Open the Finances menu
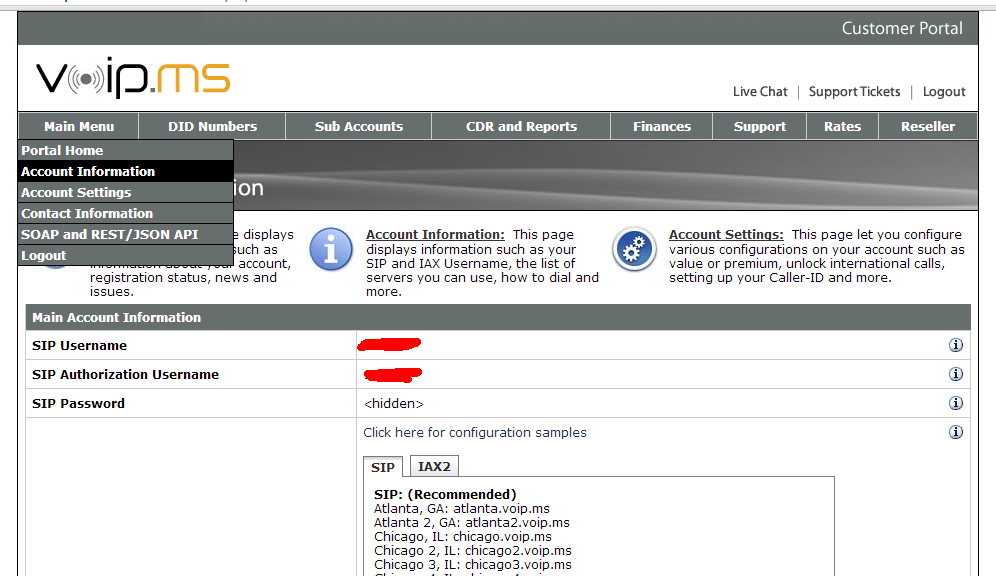 [661, 127]
